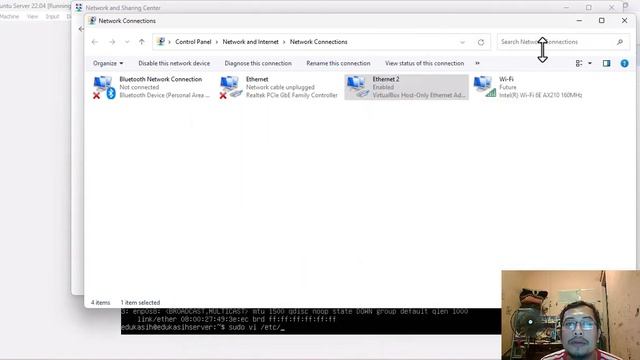This screenshot has height=360, width=640.
Task: Click Diagnose this connection
Action: coord(258,63)
